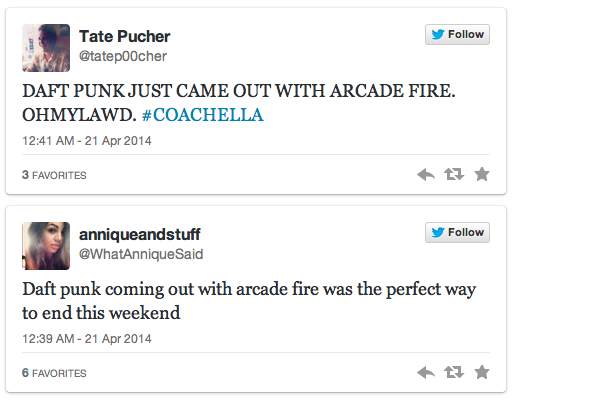The width and height of the screenshot is (610, 402).
Task: Retweet Tate Pucher's Daft Punk tweet
Action: (453, 175)
